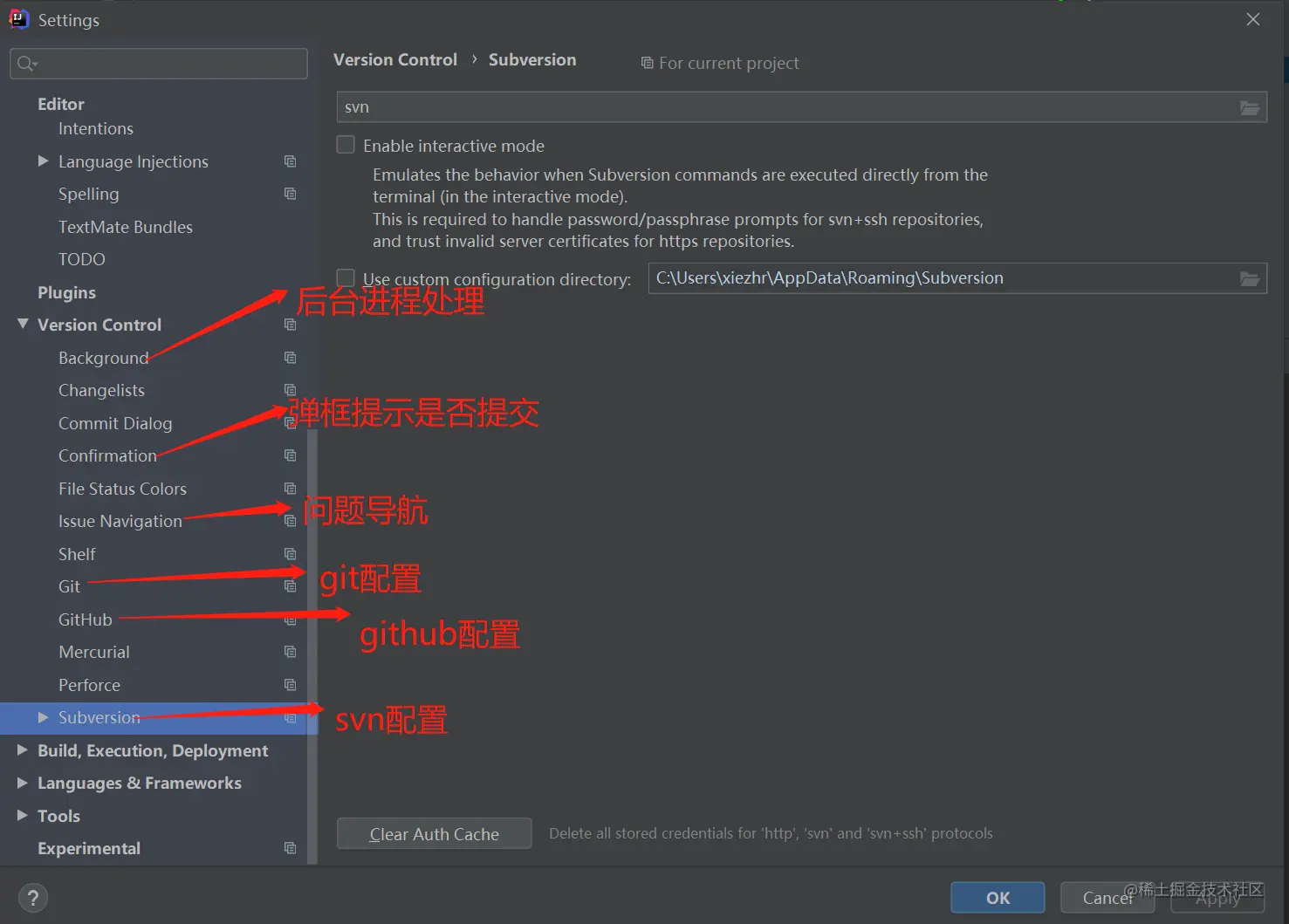Viewport: 1289px width, 924px height.
Task: Click into the settings search field
Action: point(159,64)
